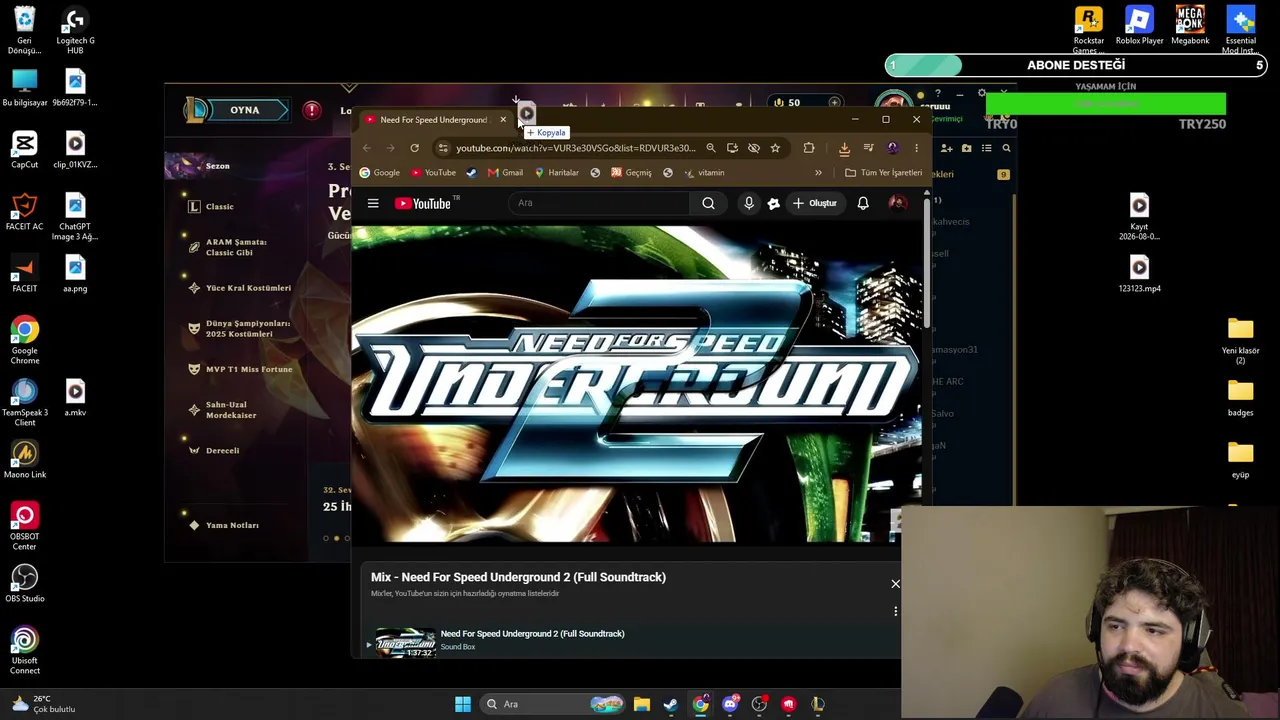Click the zoom magnifier in address bar
The width and height of the screenshot is (1280, 720).
point(711,148)
